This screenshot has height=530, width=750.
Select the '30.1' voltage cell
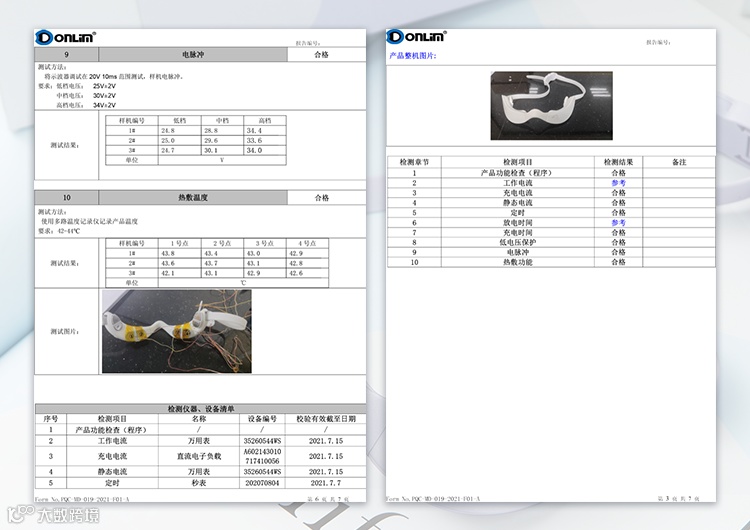point(222,150)
